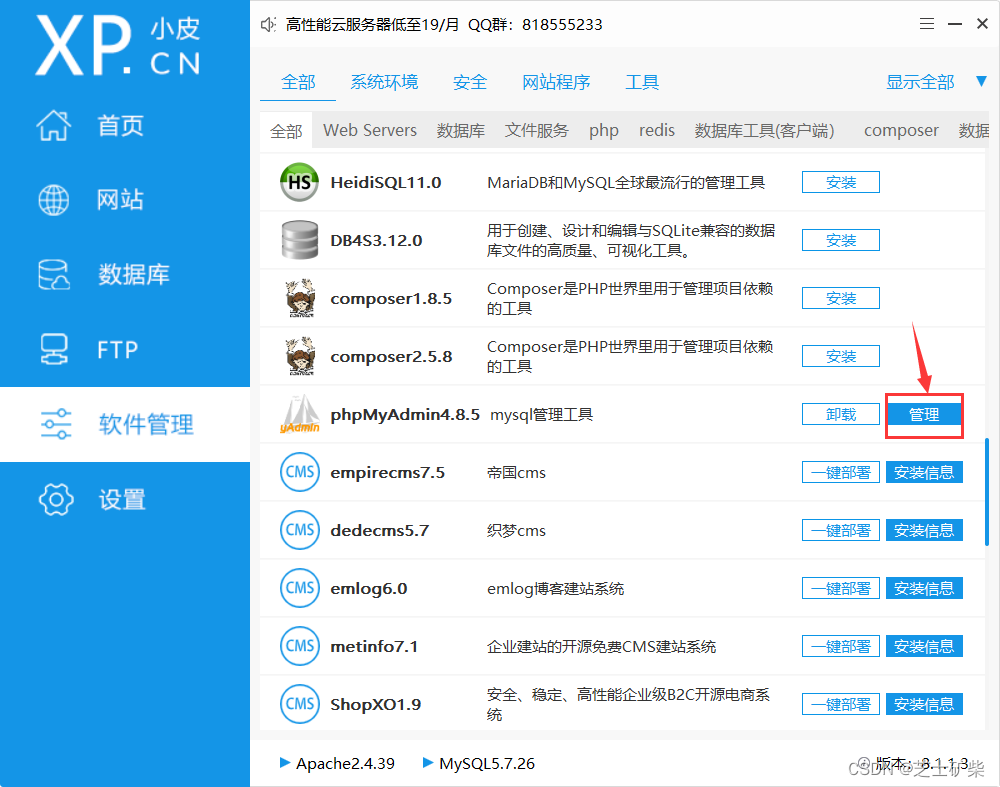
Task: Click the 设置 sidebar label
Action: [122, 499]
